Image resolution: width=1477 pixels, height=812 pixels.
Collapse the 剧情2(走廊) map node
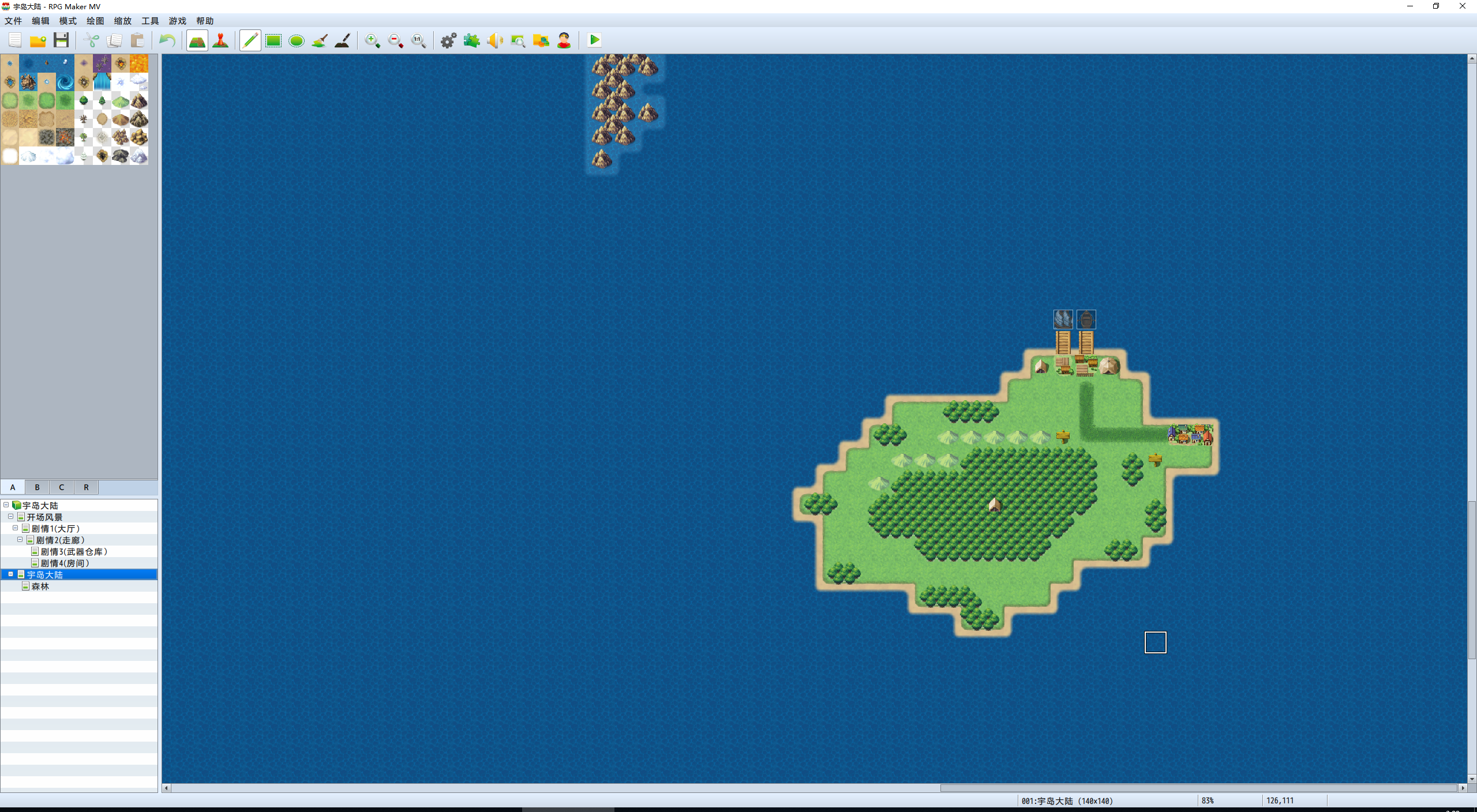click(x=20, y=540)
